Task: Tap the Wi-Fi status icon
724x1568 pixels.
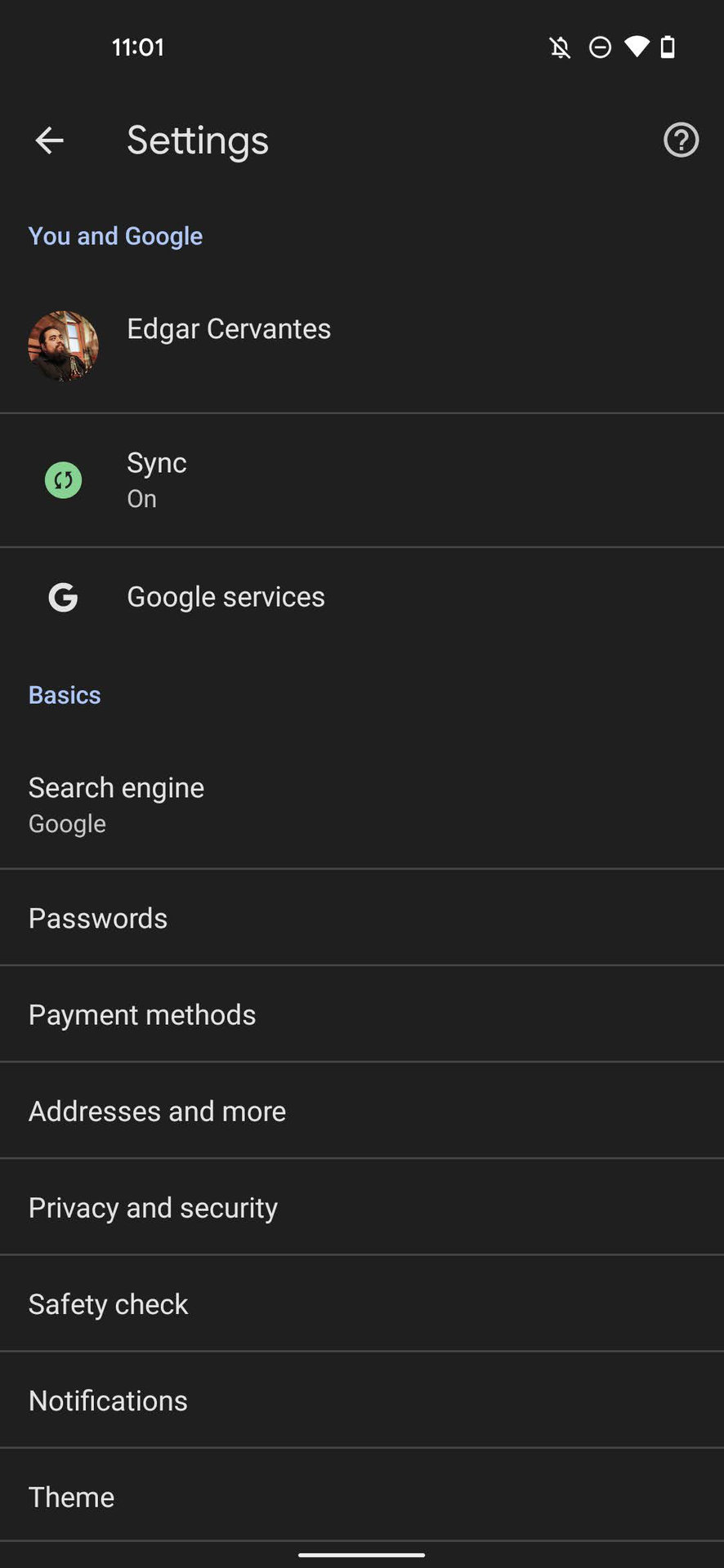Action: click(637, 47)
